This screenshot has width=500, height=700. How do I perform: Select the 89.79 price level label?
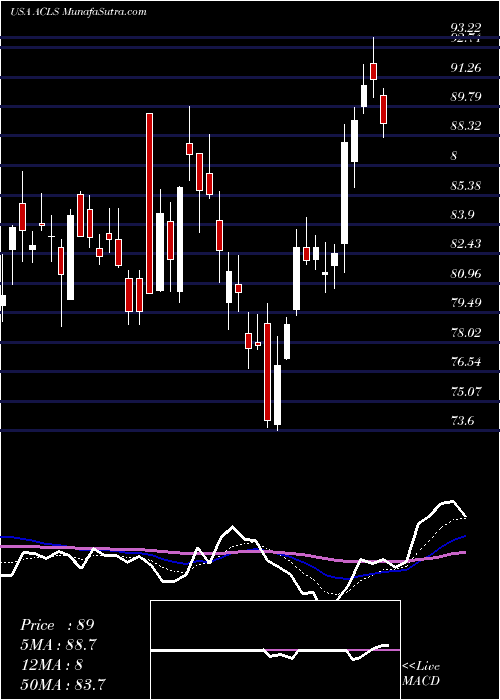pos(466,96)
